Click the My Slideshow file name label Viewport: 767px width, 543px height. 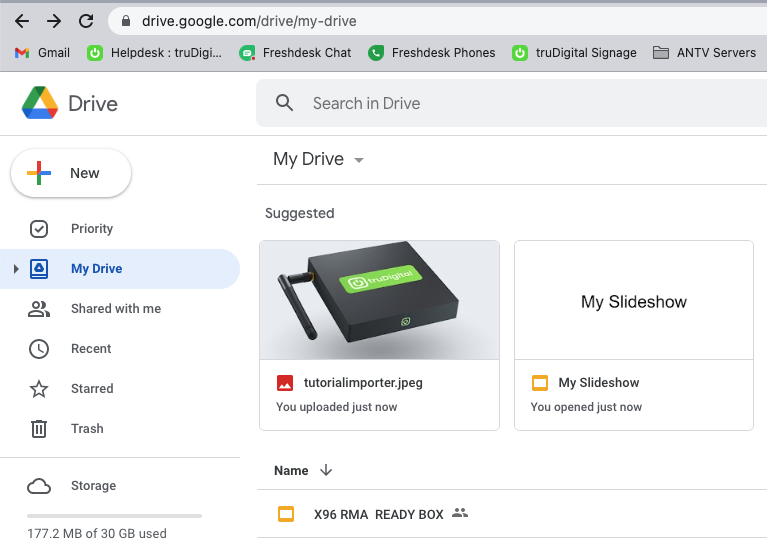pyautogui.click(x=599, y=383)
